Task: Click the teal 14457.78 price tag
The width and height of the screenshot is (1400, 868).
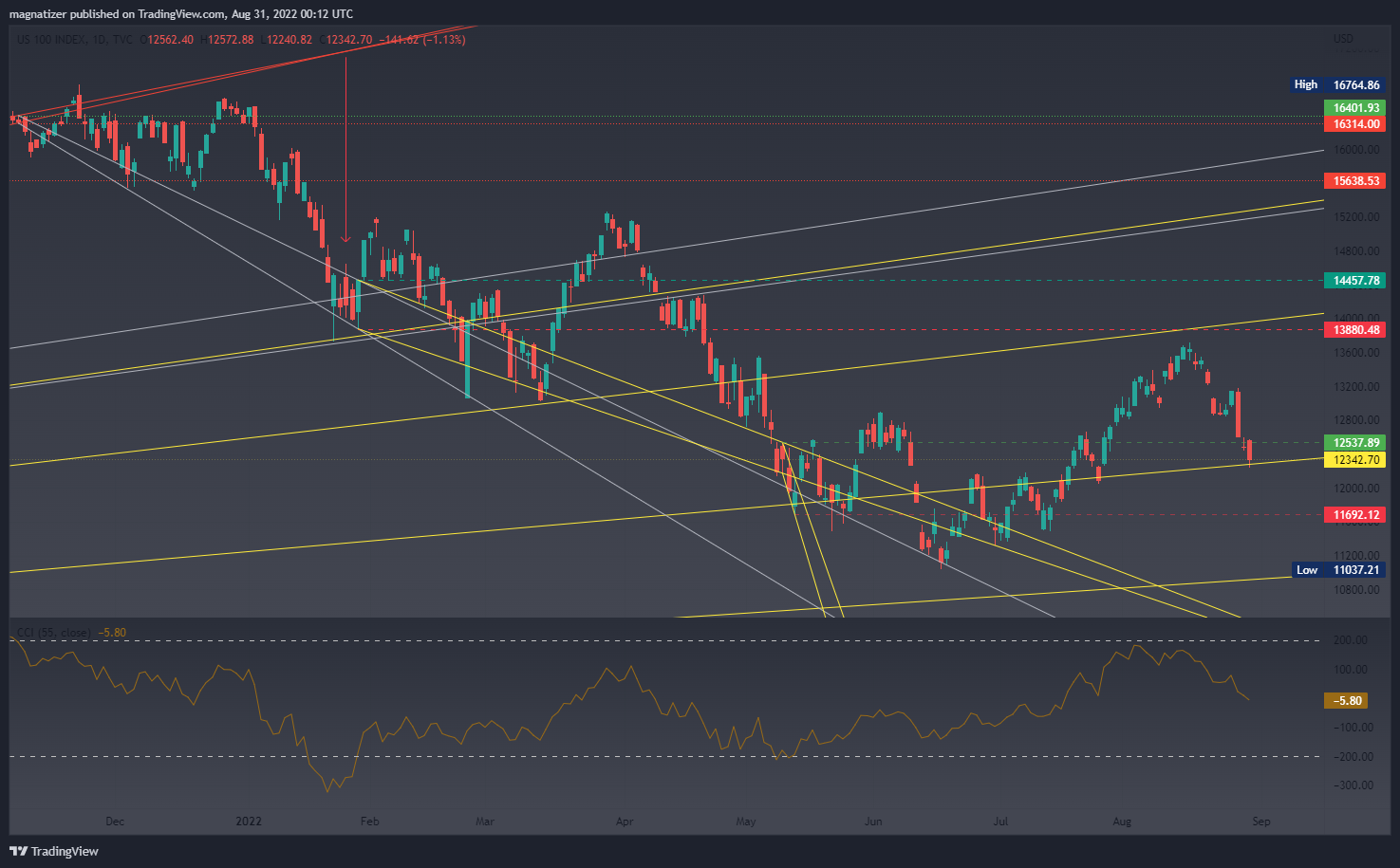Action: [1355, 281]
